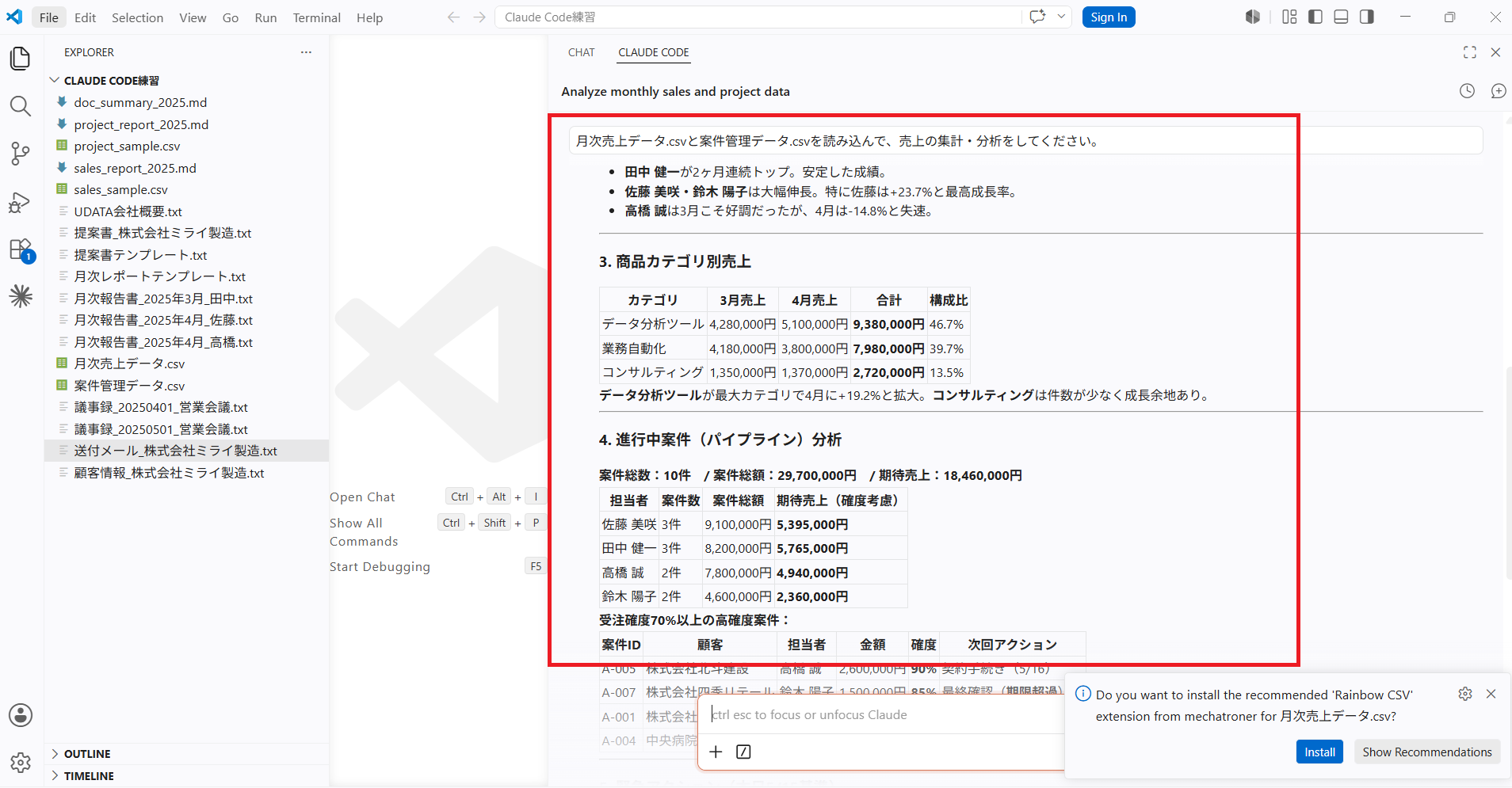The image size is (1512, 788).
Task: Open the Selection menu
Action: point(137,17)
